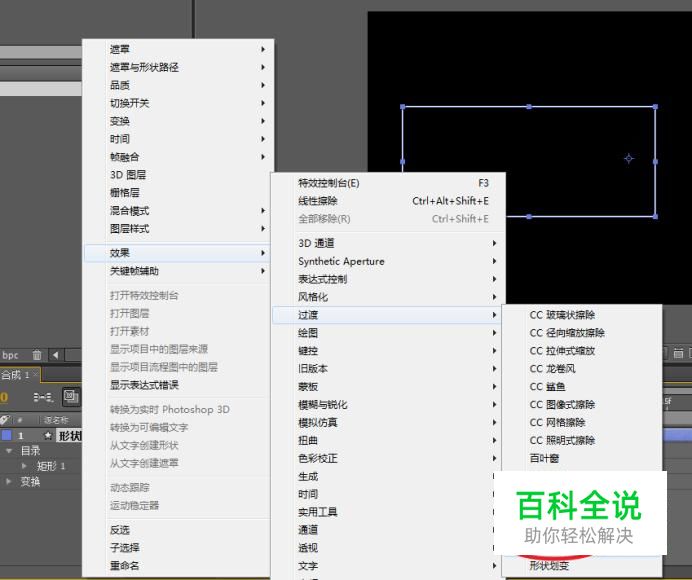Open the 实用工具 submenu
692x580 pixels.
[384, 512]
